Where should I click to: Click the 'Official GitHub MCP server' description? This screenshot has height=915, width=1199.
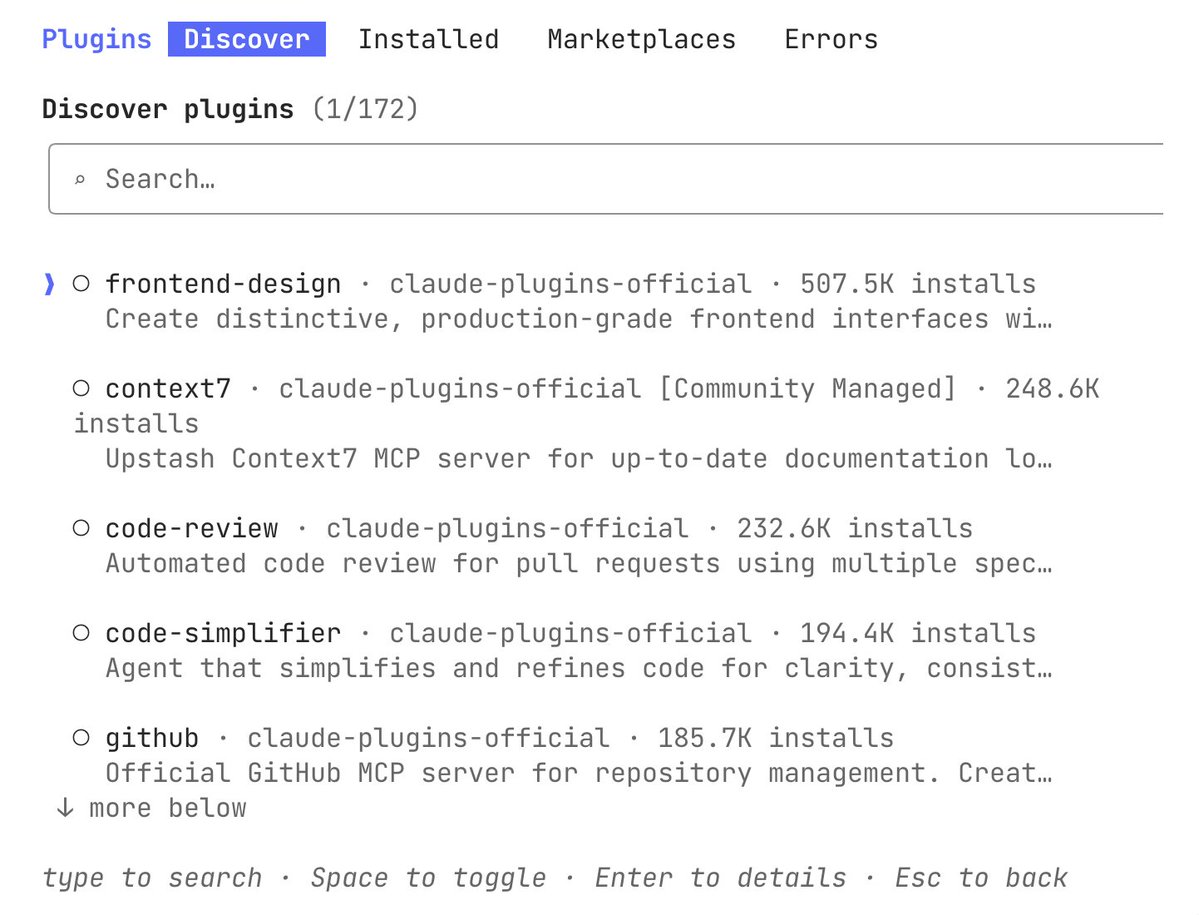[x=579, y=773]
